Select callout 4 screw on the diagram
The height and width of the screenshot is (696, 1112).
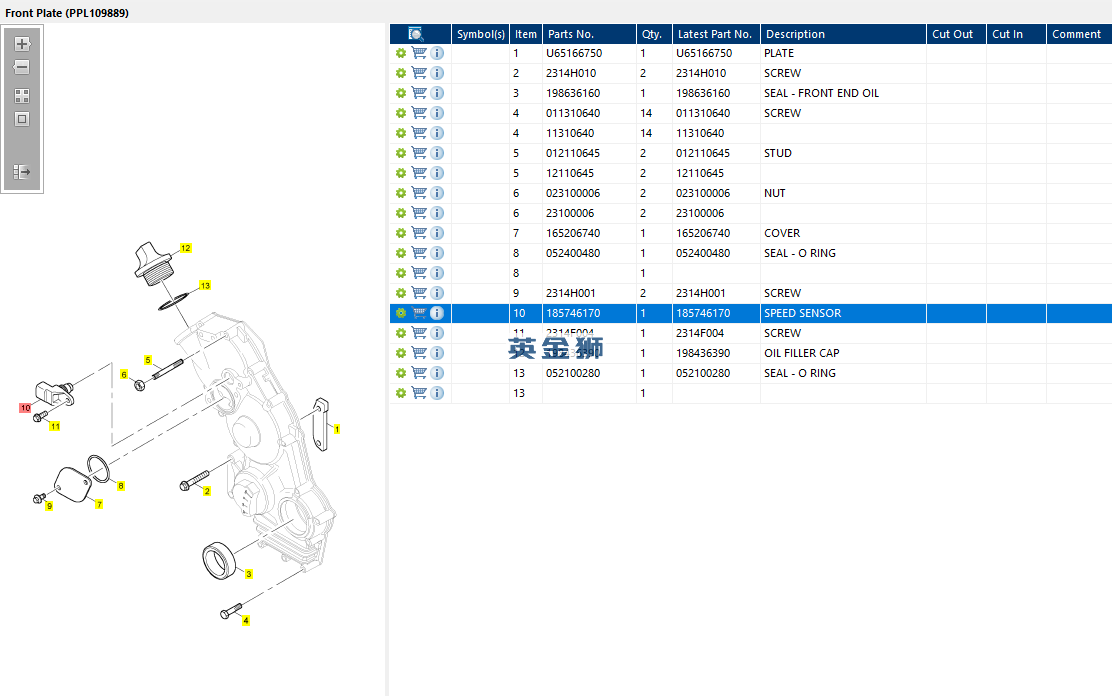246,621
